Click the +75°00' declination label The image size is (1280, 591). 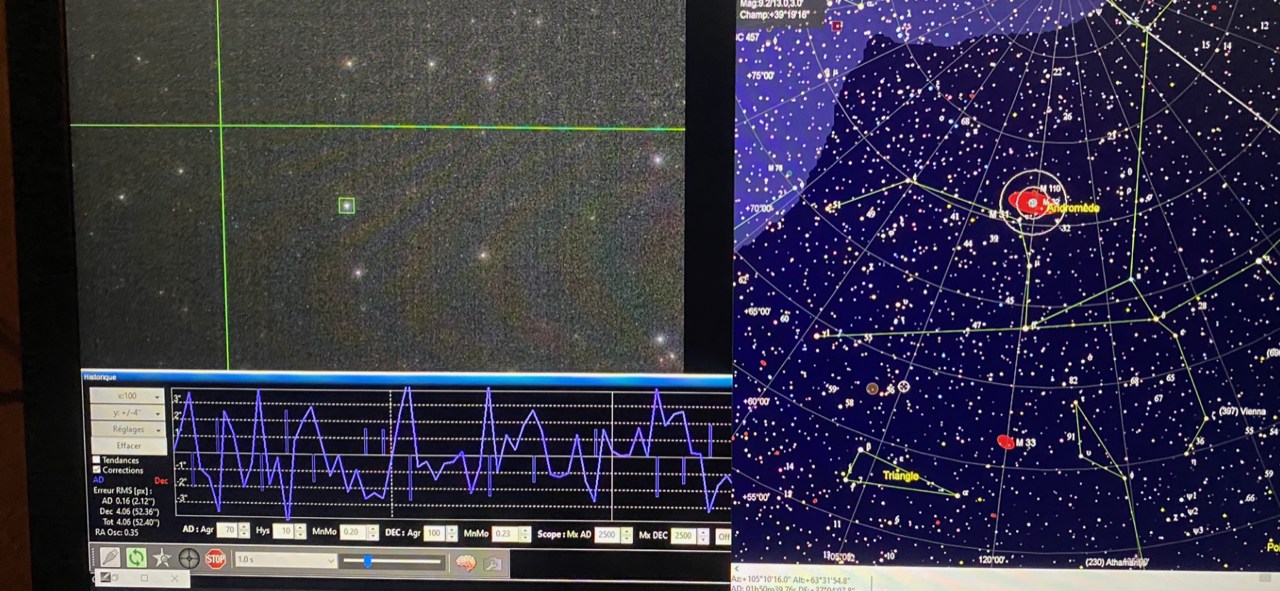point(760,76)
